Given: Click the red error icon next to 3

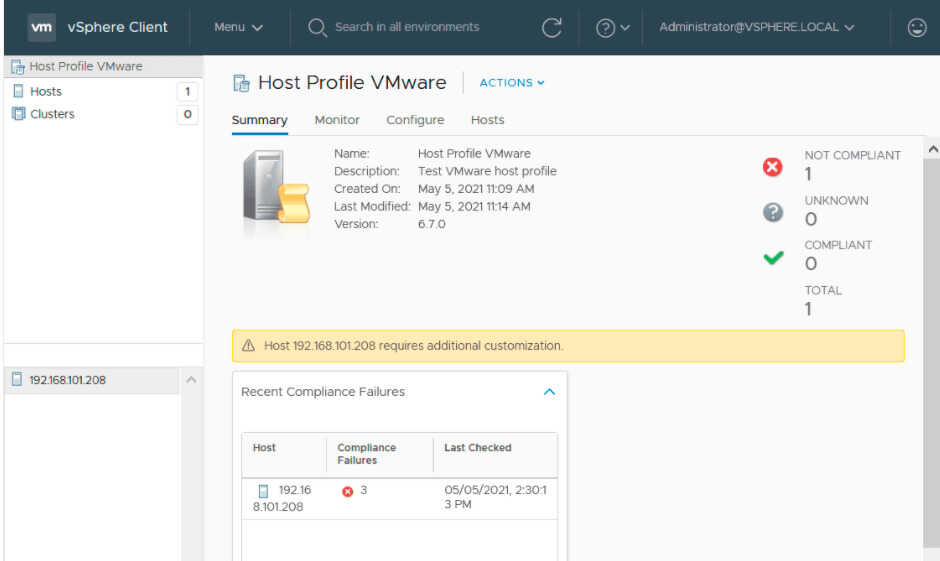Looking at the screenshot, I should click(348, 491).
